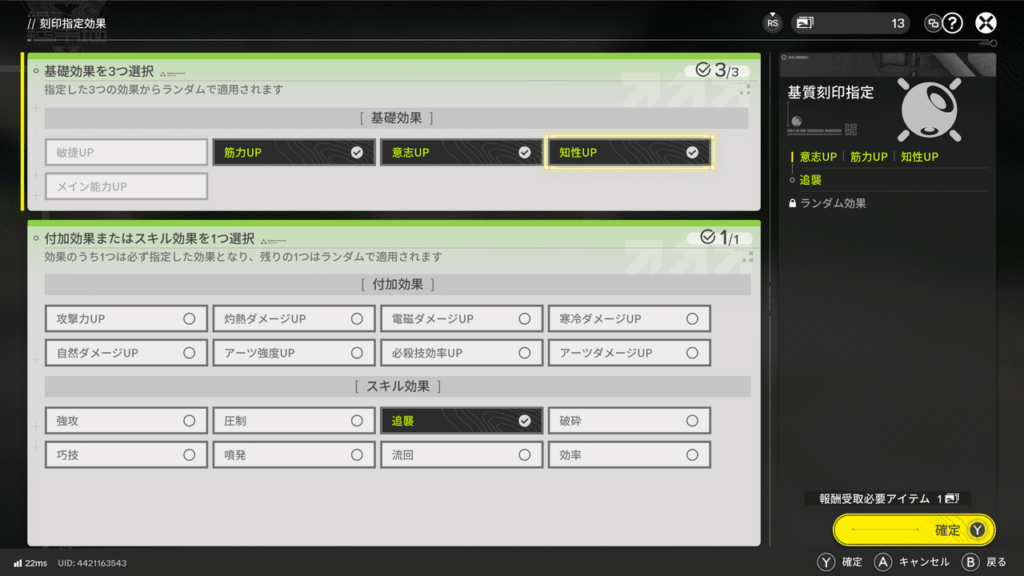Uncheck the 意志UP base effect

click(x=461, y=152)
